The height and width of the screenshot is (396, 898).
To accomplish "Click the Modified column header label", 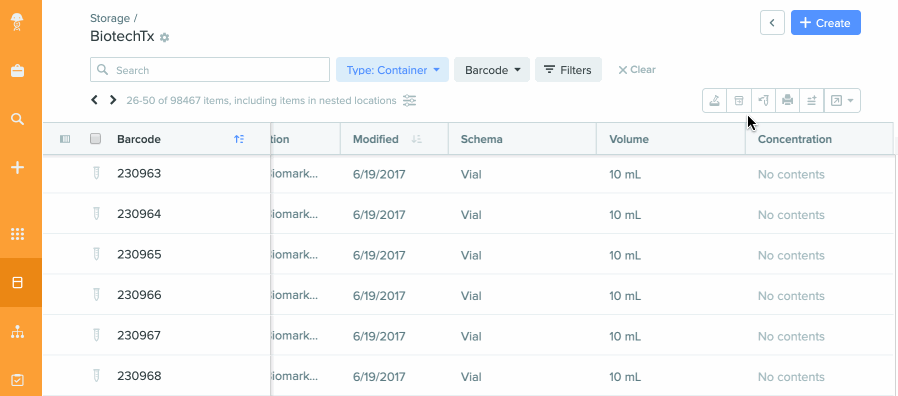I will [x=376, y=139].
